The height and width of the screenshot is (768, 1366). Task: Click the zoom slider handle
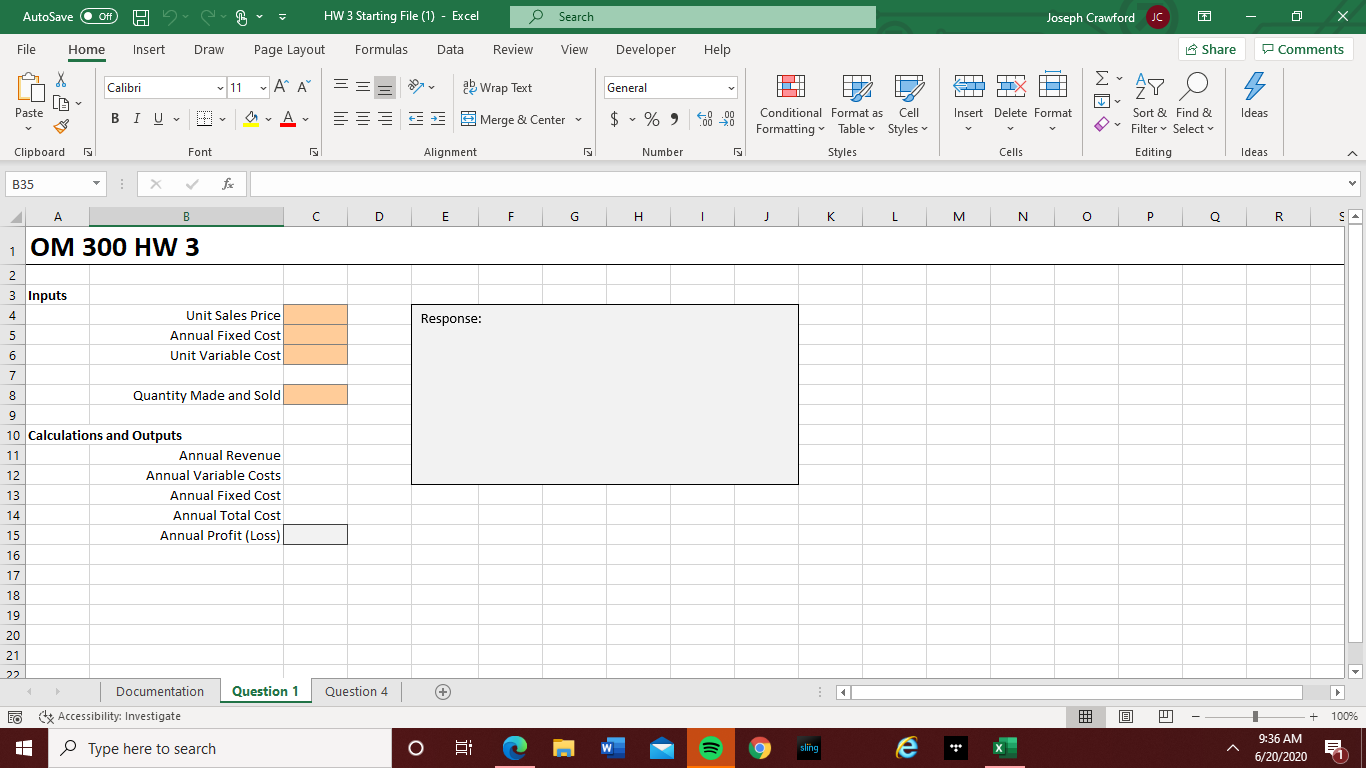(1255, 716)
